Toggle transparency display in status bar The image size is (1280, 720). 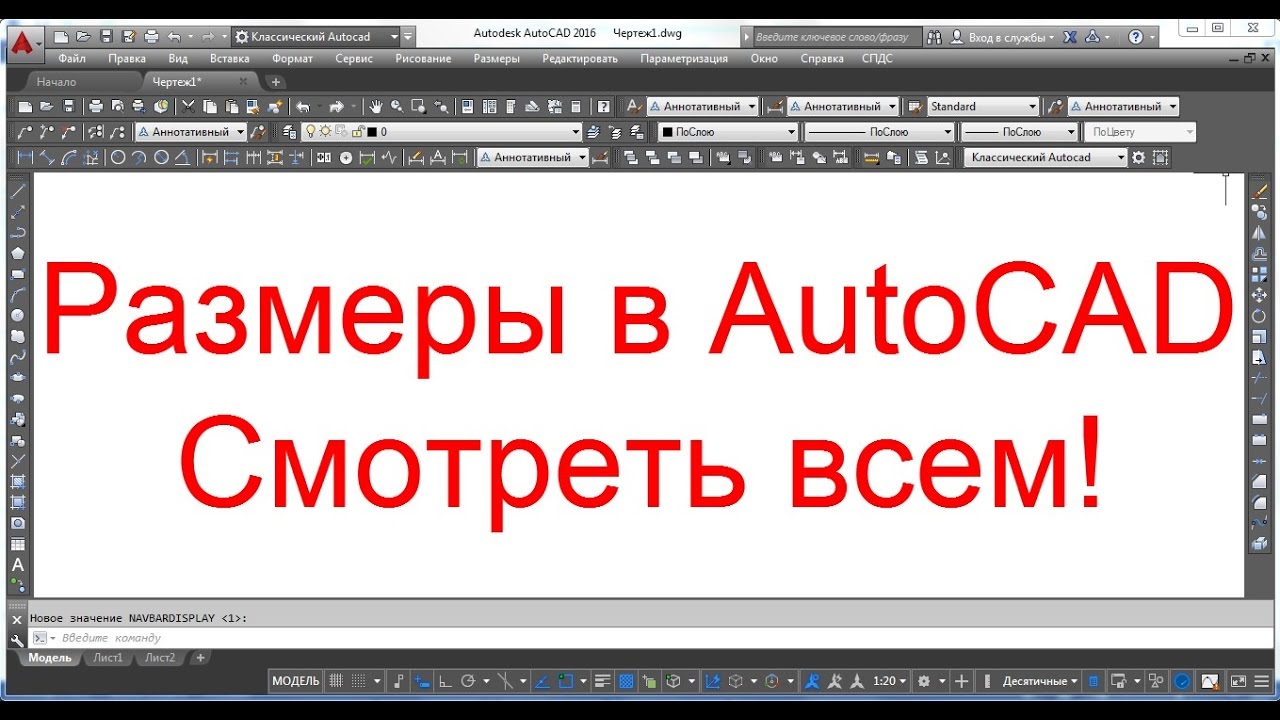pyautogui.click(x=626, y=682)
